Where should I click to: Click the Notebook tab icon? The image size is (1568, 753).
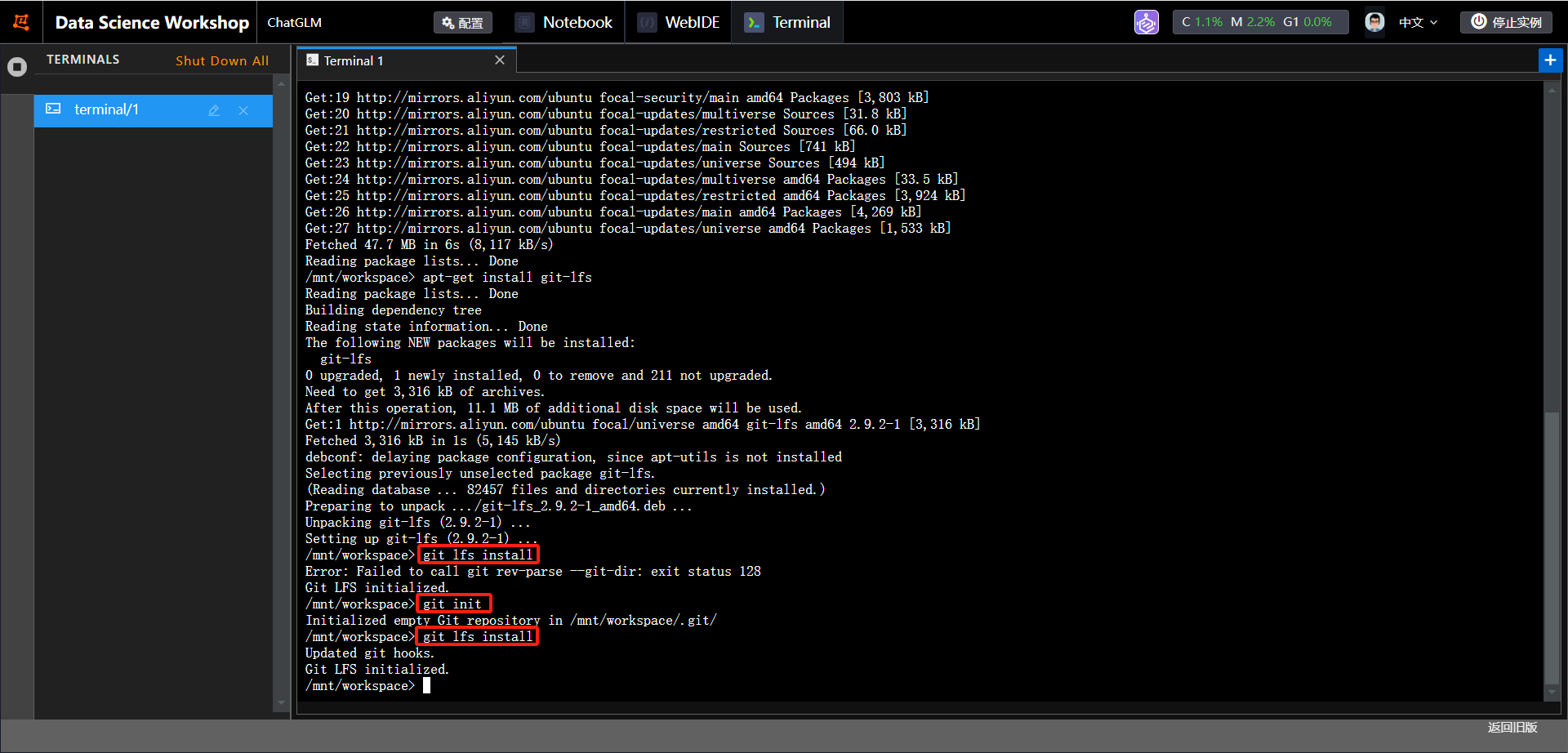pos(525,22)
